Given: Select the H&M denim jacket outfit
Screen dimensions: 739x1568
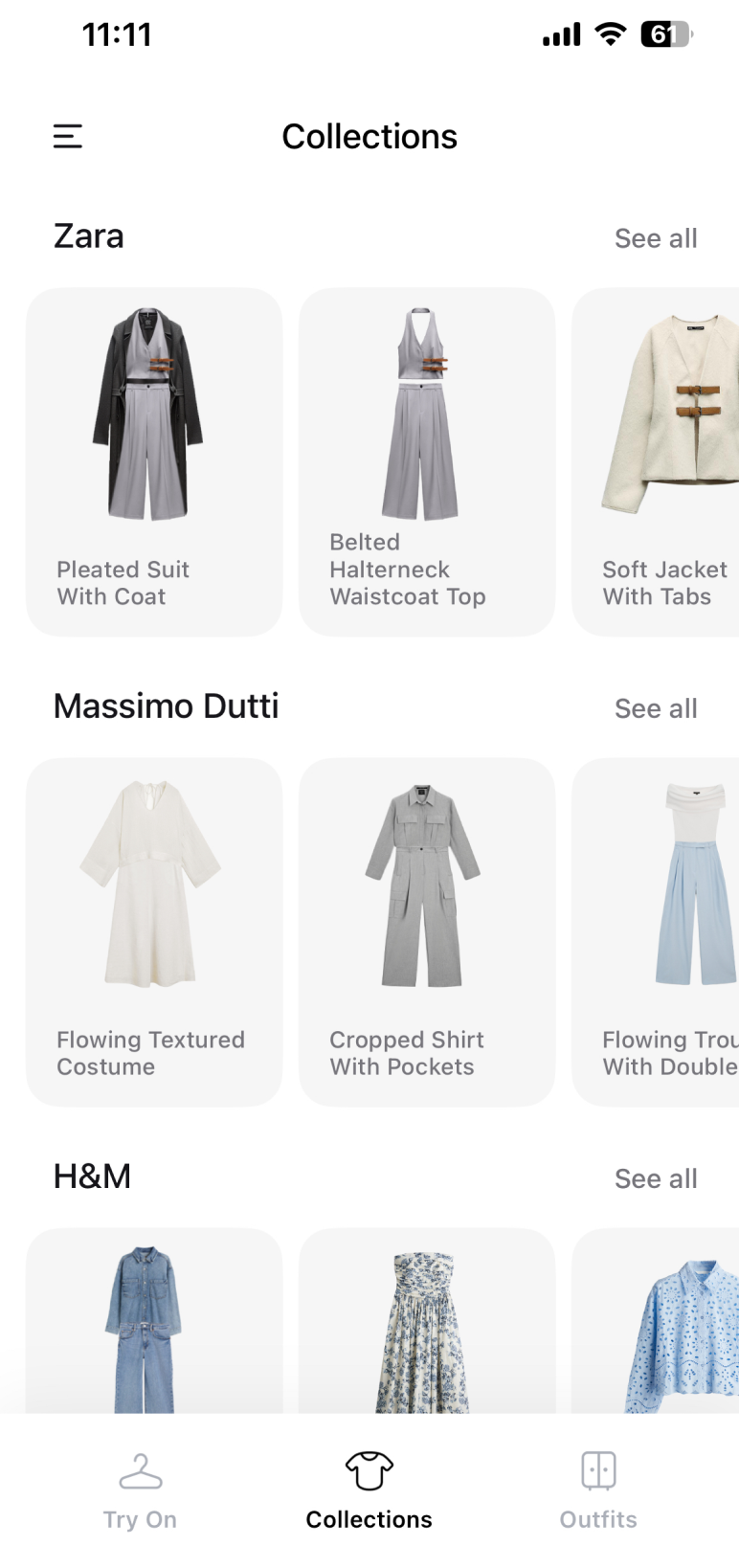Looking at the screenshot, I should pyautogui.click(x=154, y=1321).
